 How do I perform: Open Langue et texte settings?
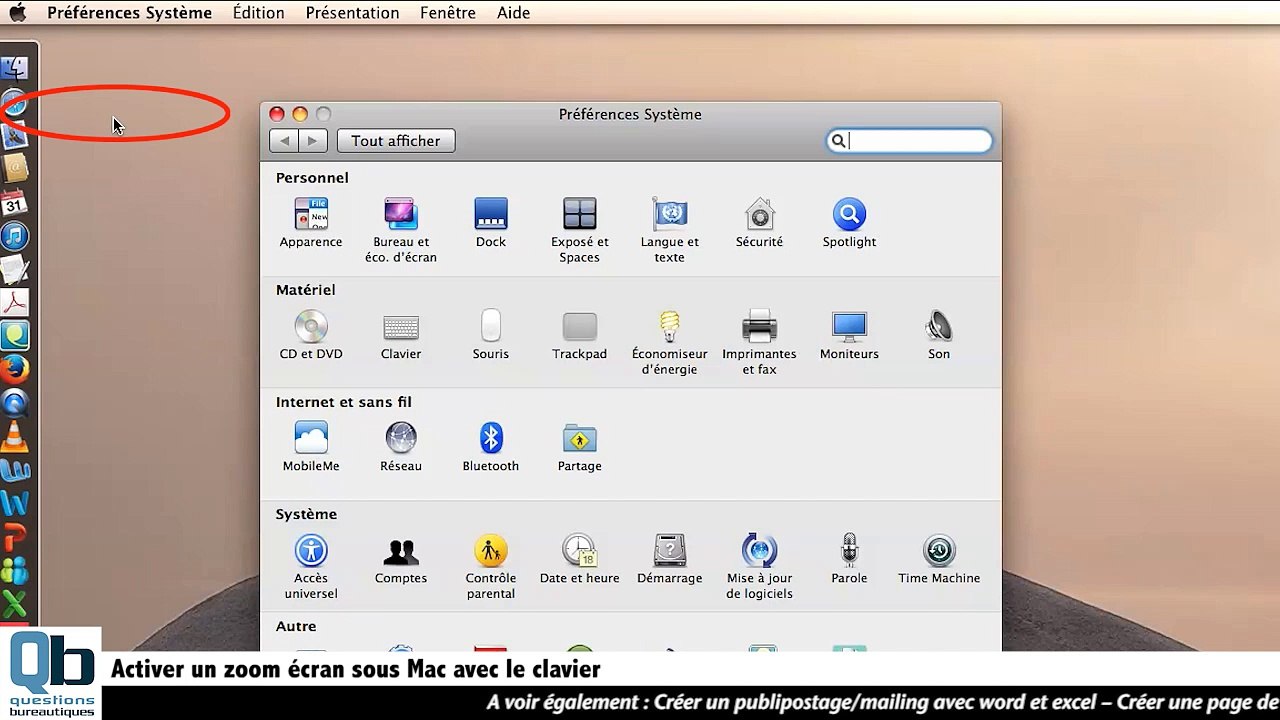point(669,215)
